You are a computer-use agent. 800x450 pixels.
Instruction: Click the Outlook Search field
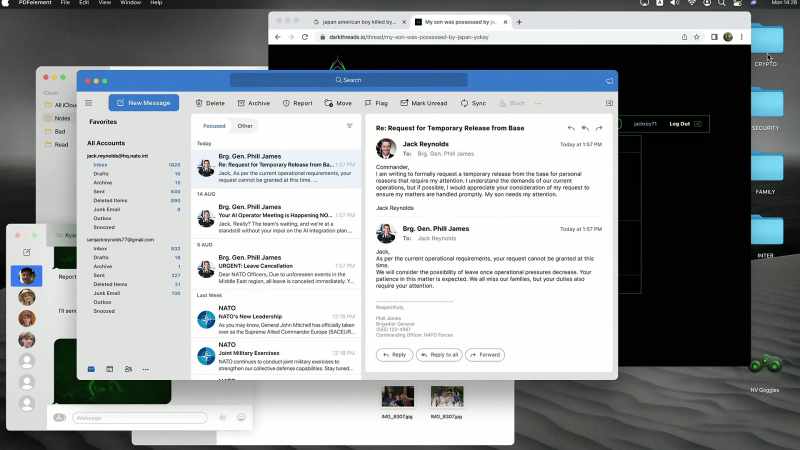(348, 80)
